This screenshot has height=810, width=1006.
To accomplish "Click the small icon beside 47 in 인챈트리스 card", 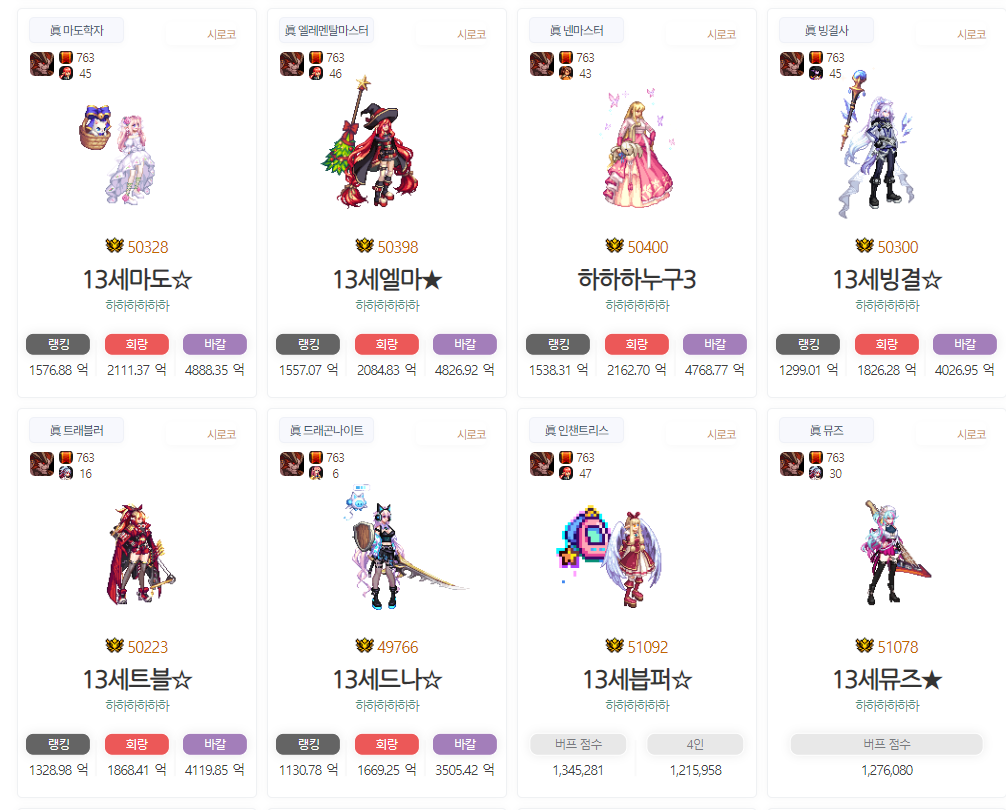I will pos(566,473).
